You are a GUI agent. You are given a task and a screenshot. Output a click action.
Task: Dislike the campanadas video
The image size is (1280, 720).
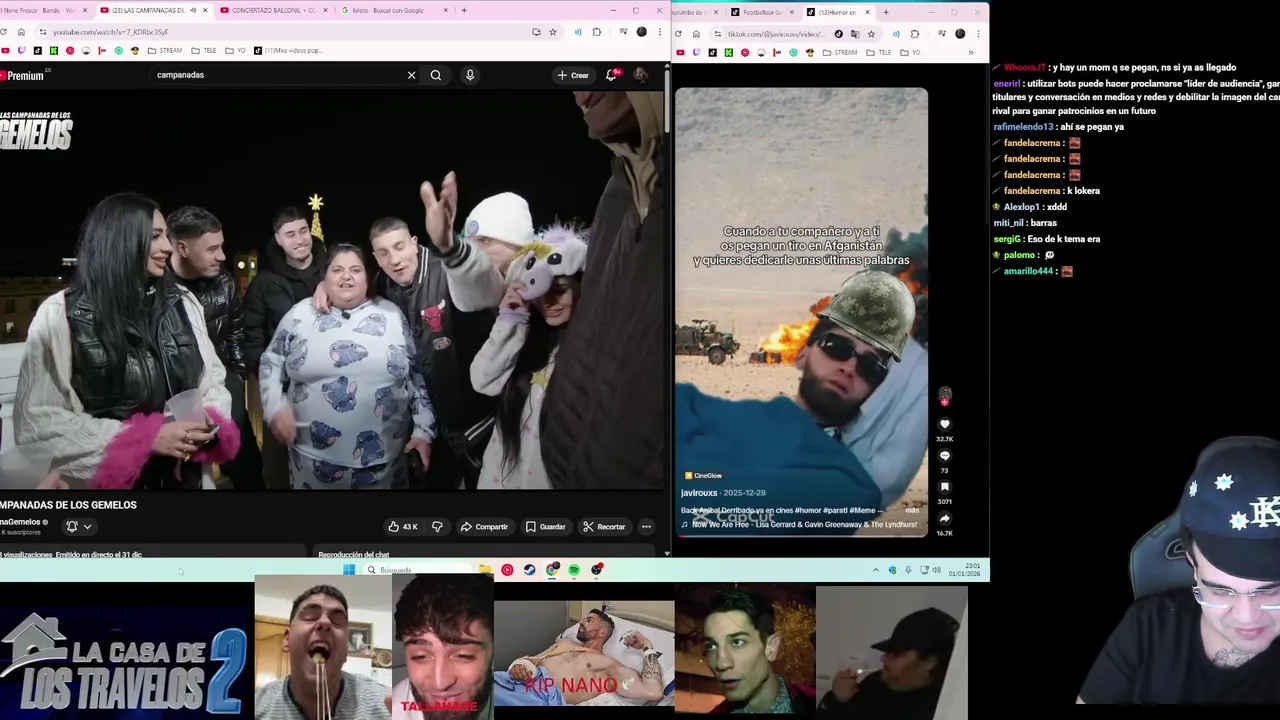coord(437,527)
